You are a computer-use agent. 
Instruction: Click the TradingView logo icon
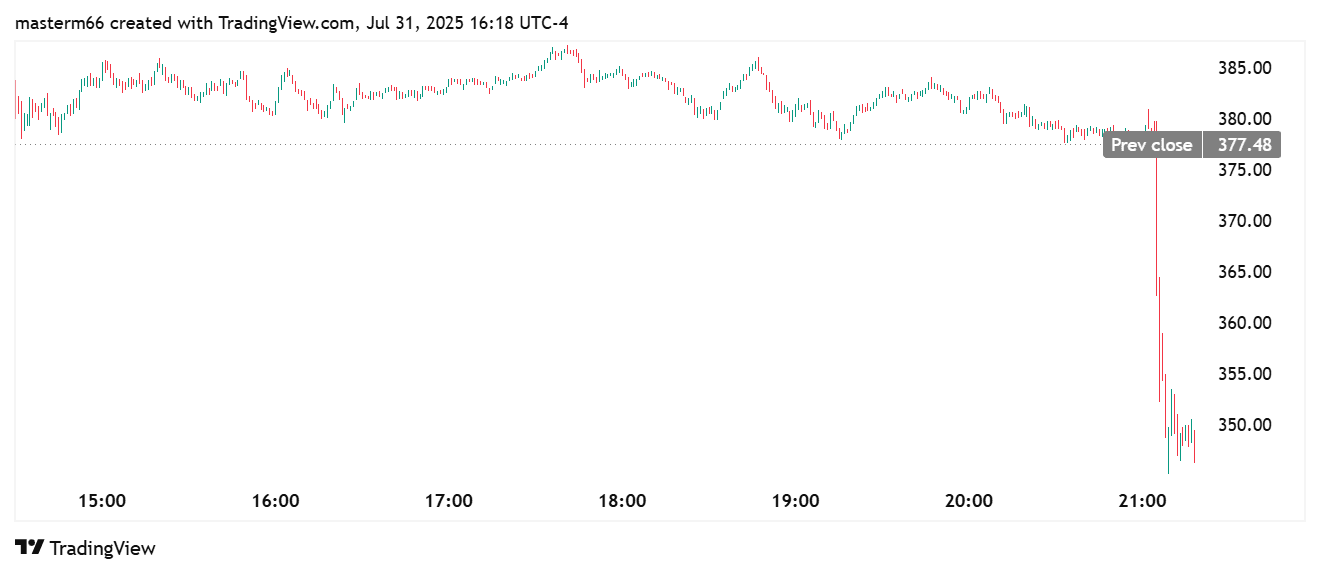[x=30, y=548]
